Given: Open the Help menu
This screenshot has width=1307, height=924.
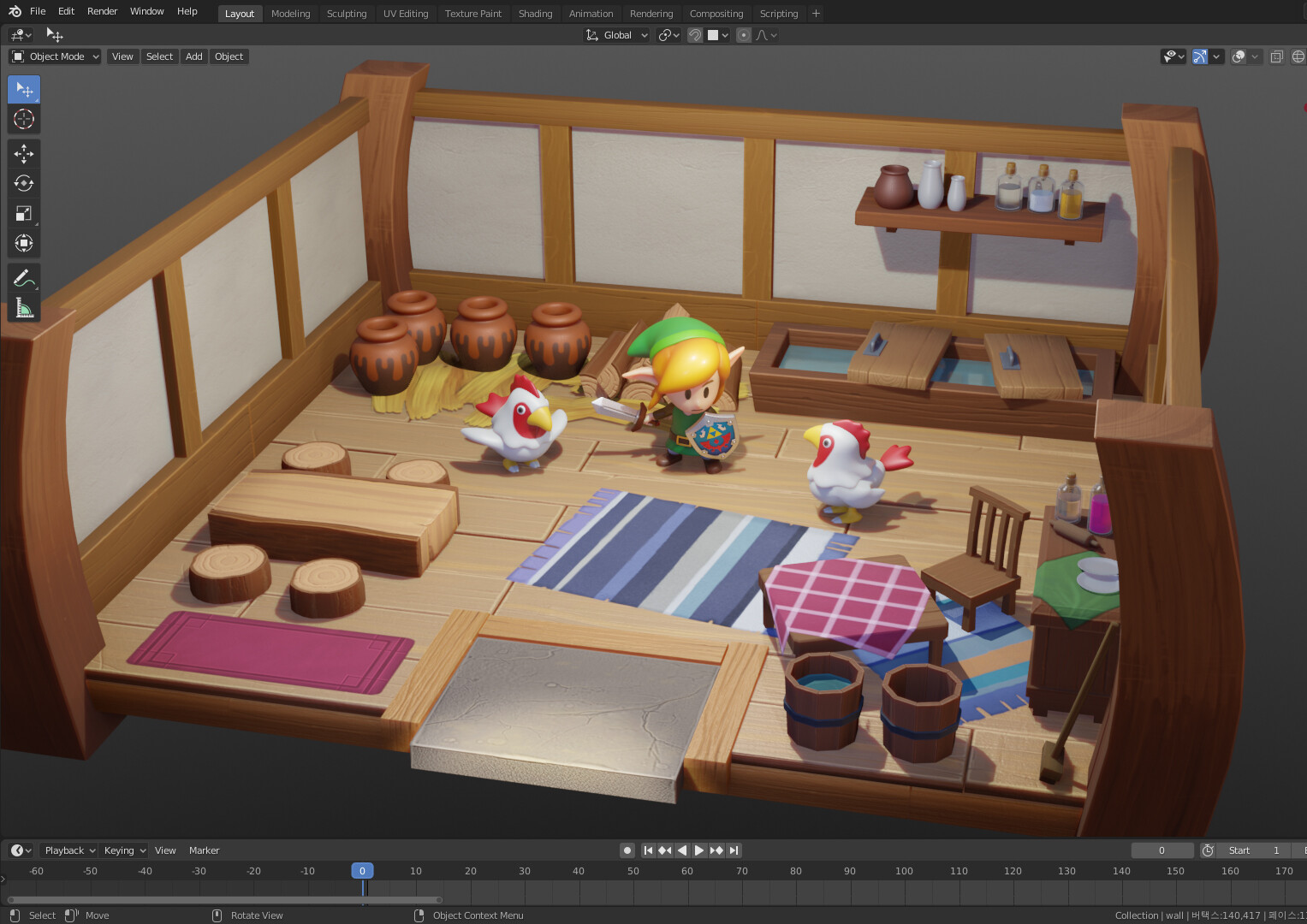Looking at the screenshot, I should [187, 11].
